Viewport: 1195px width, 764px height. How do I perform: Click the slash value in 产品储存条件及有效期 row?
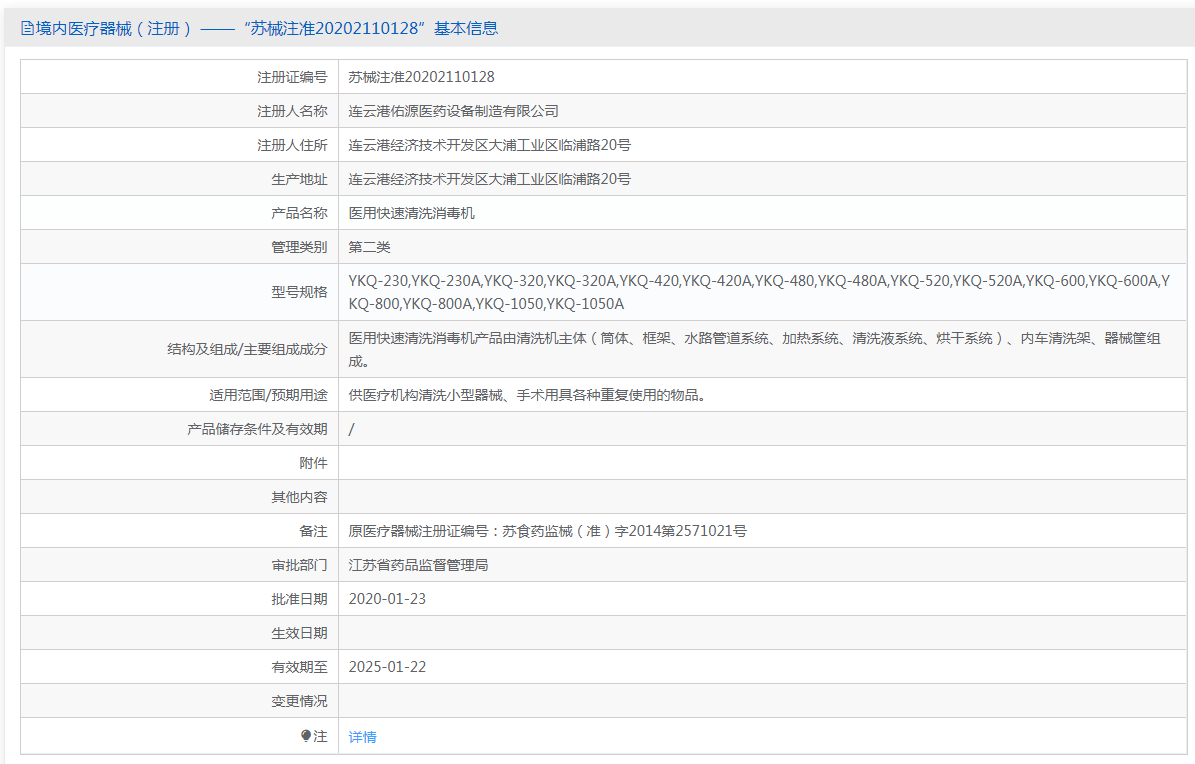click(351, 429)
